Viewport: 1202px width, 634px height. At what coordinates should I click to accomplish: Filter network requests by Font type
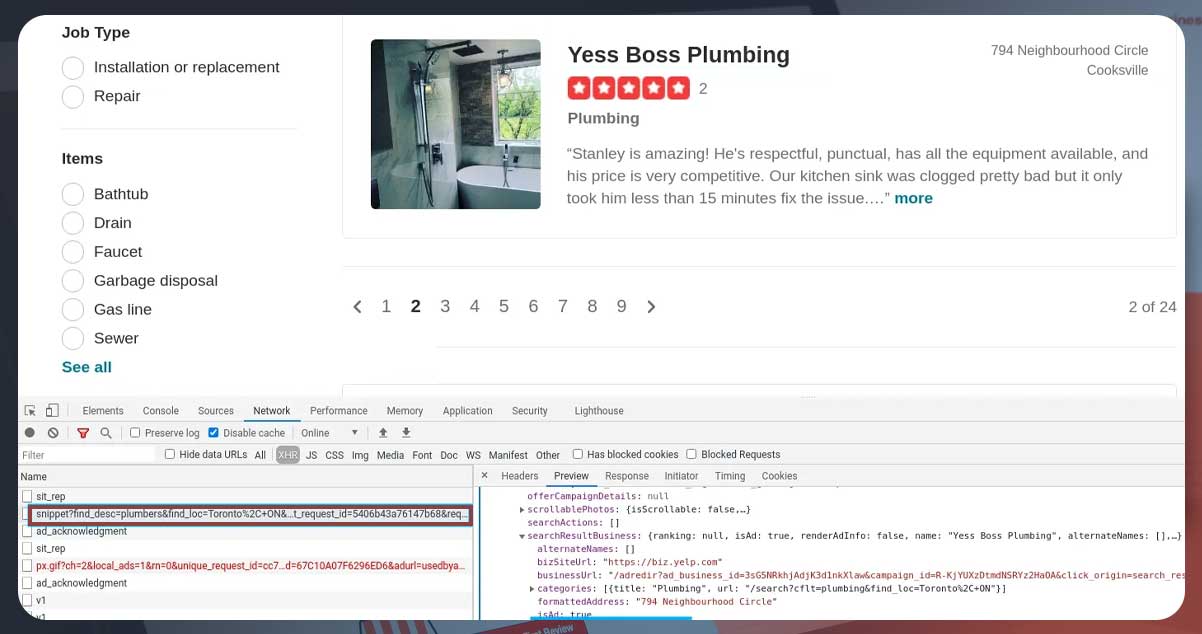pyautogui.click(x=422, y=455)
